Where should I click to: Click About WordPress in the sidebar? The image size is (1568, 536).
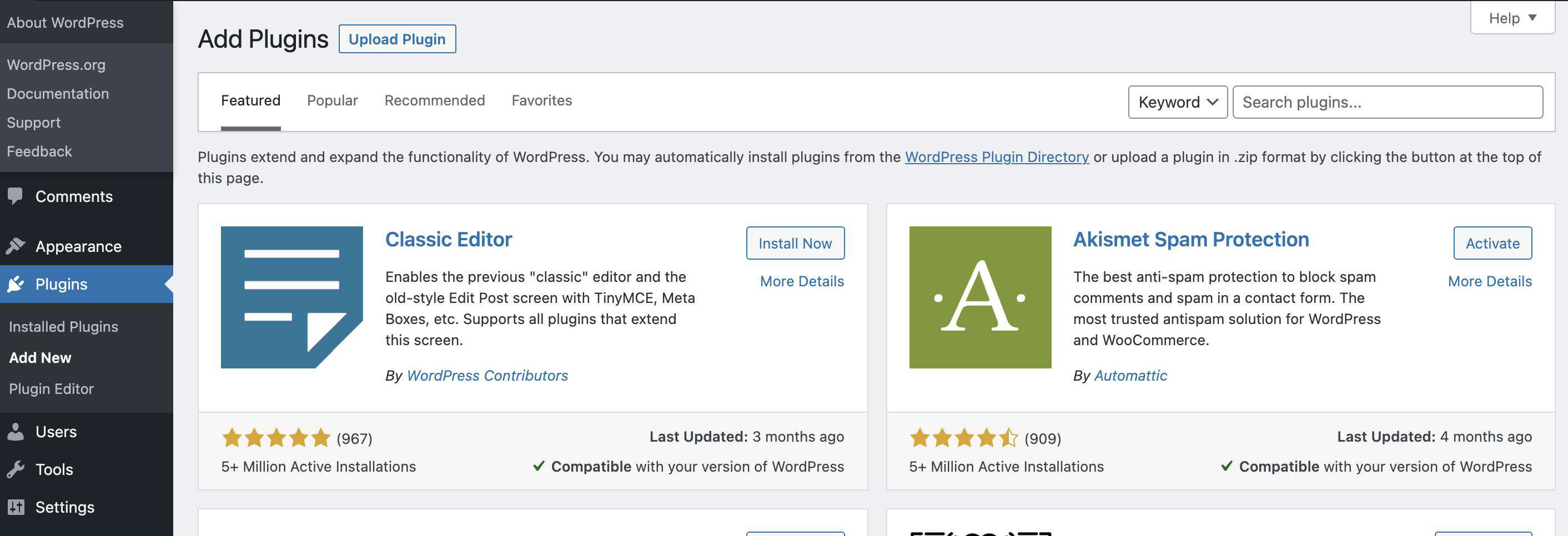pyautogui.click(x=65, y=23)
